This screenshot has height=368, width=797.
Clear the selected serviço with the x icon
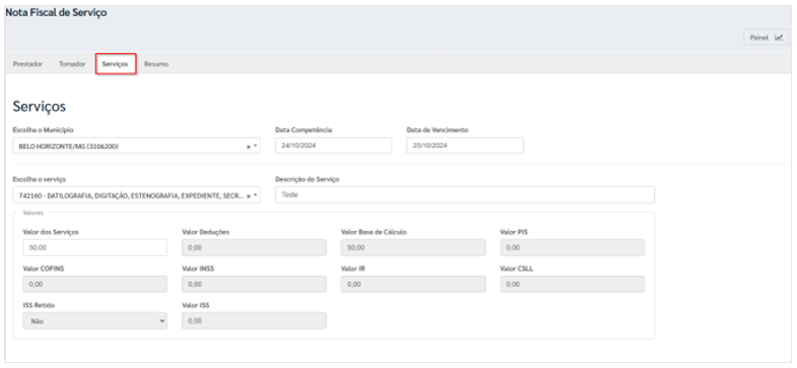click(x=249, y=195)
